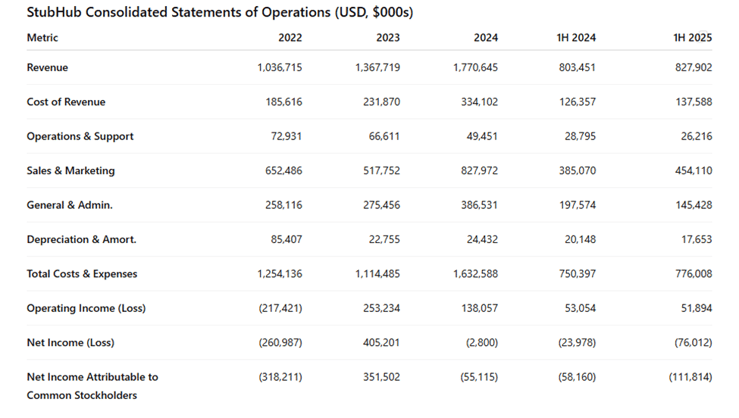This screenshot has height=418, width=739.
Task: Select the '1H 2024' column header
Action: [576, 38]
